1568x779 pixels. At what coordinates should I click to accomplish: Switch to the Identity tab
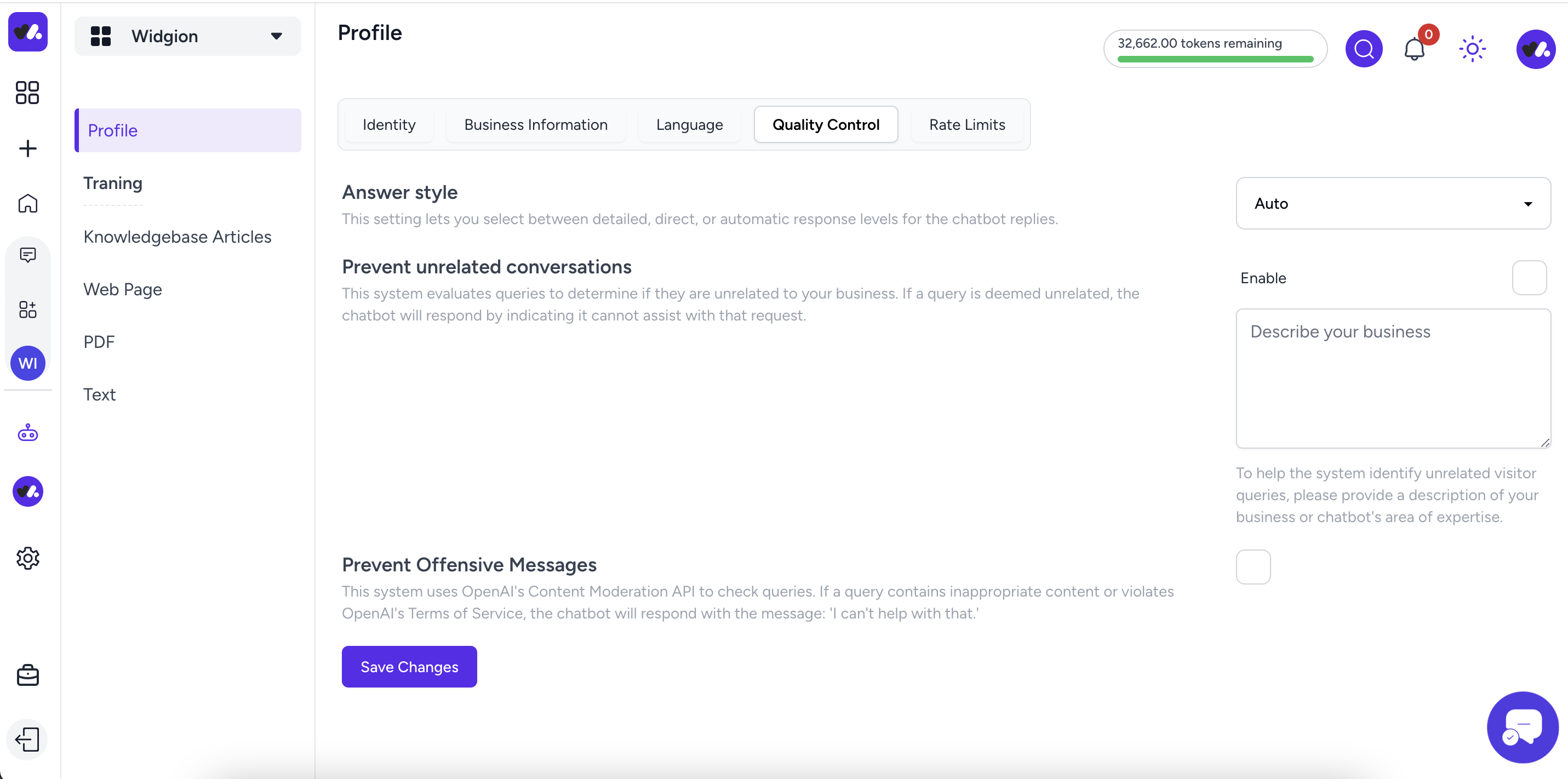pos(389,125)
